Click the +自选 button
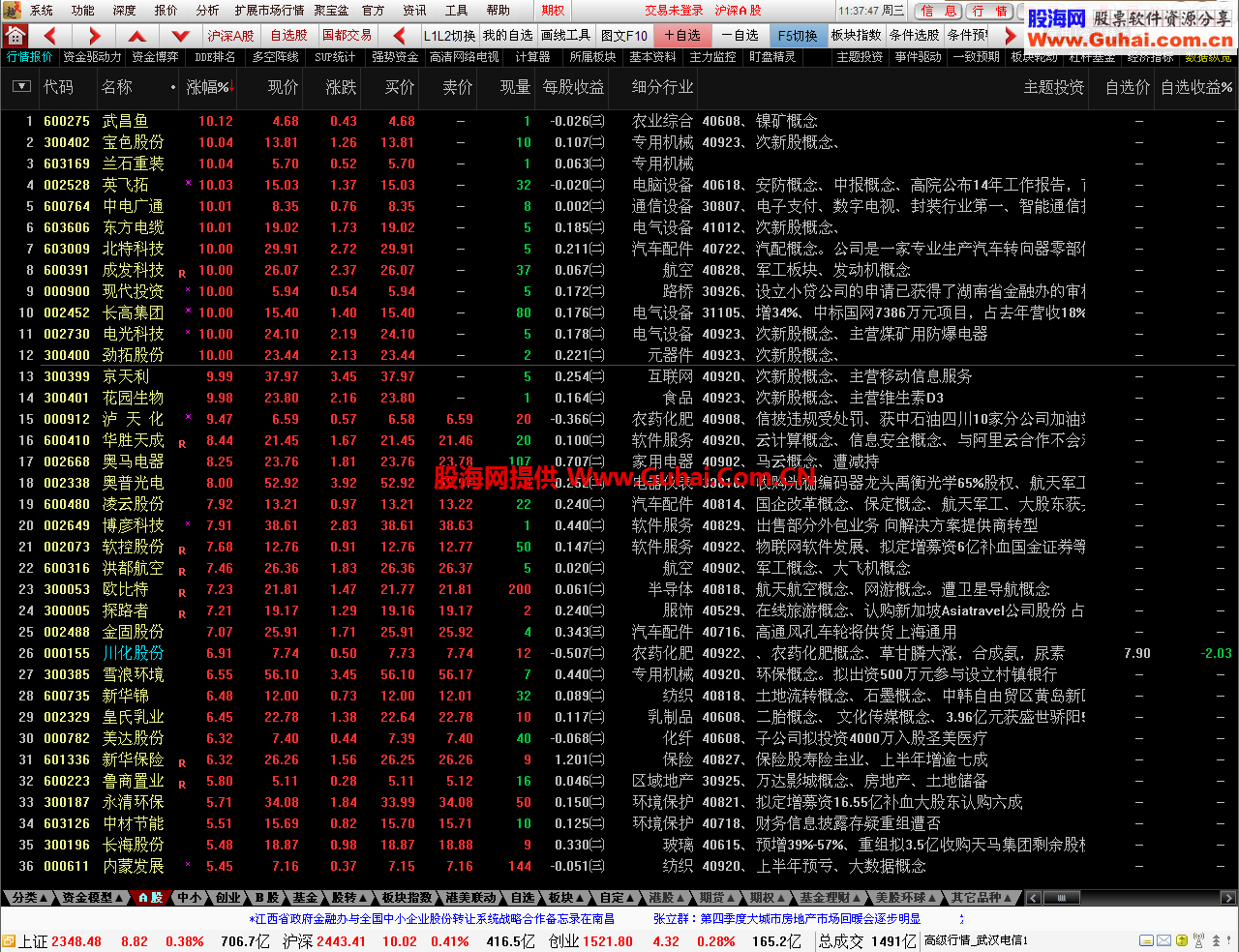 coord(682,36)
